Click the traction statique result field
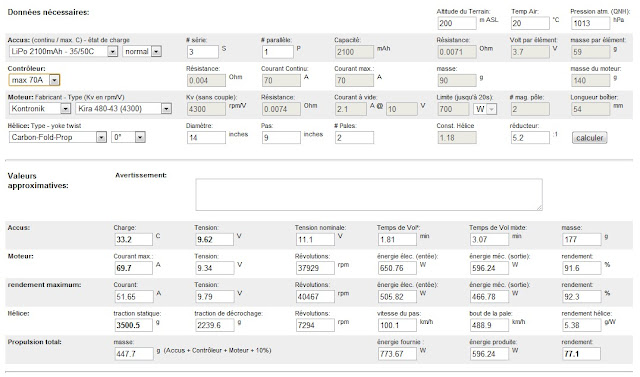Viewport: 640px width, 377px height. [x=133, y=325]
